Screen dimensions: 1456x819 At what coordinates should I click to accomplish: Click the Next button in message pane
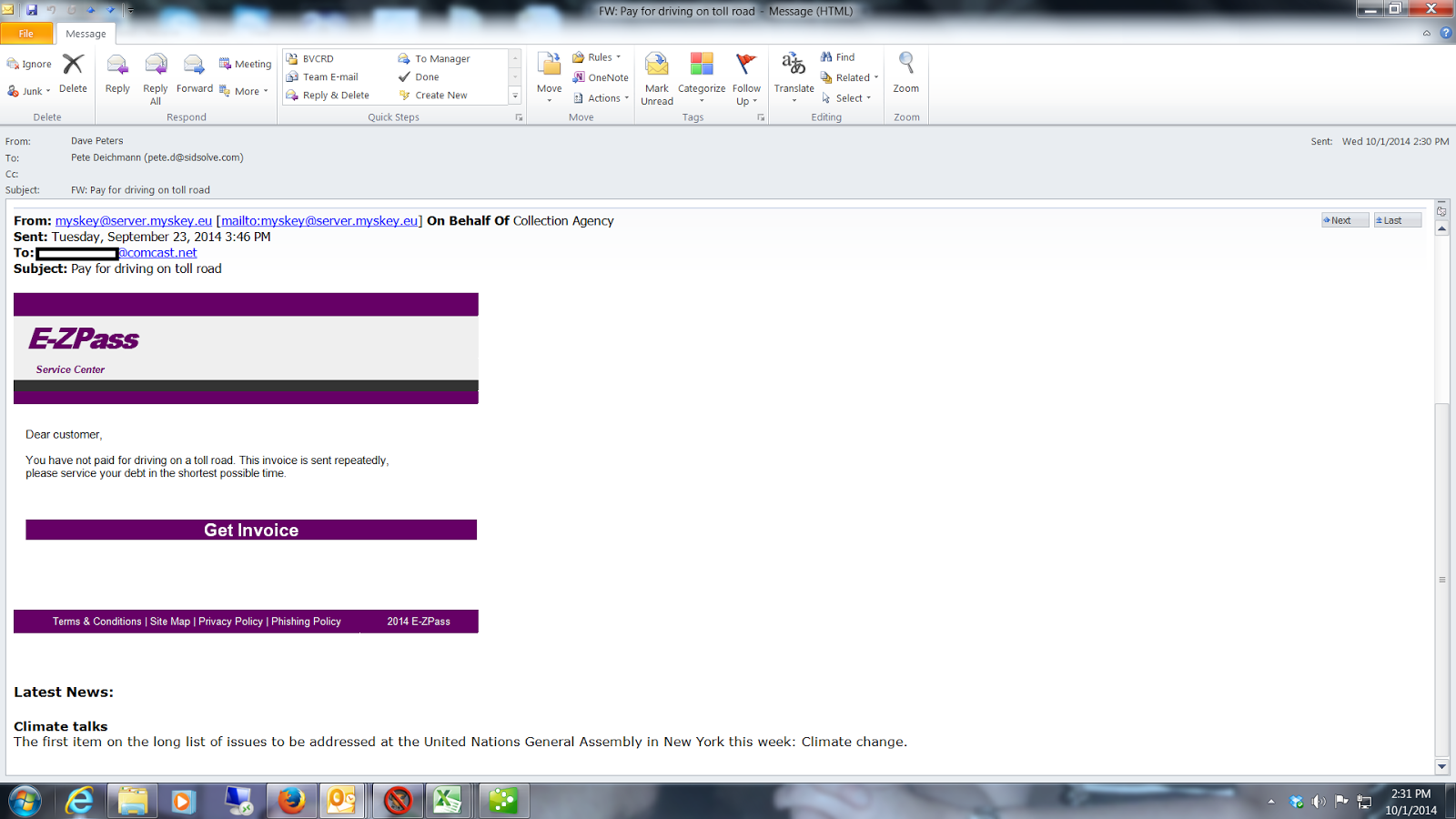coord(1345,220)
